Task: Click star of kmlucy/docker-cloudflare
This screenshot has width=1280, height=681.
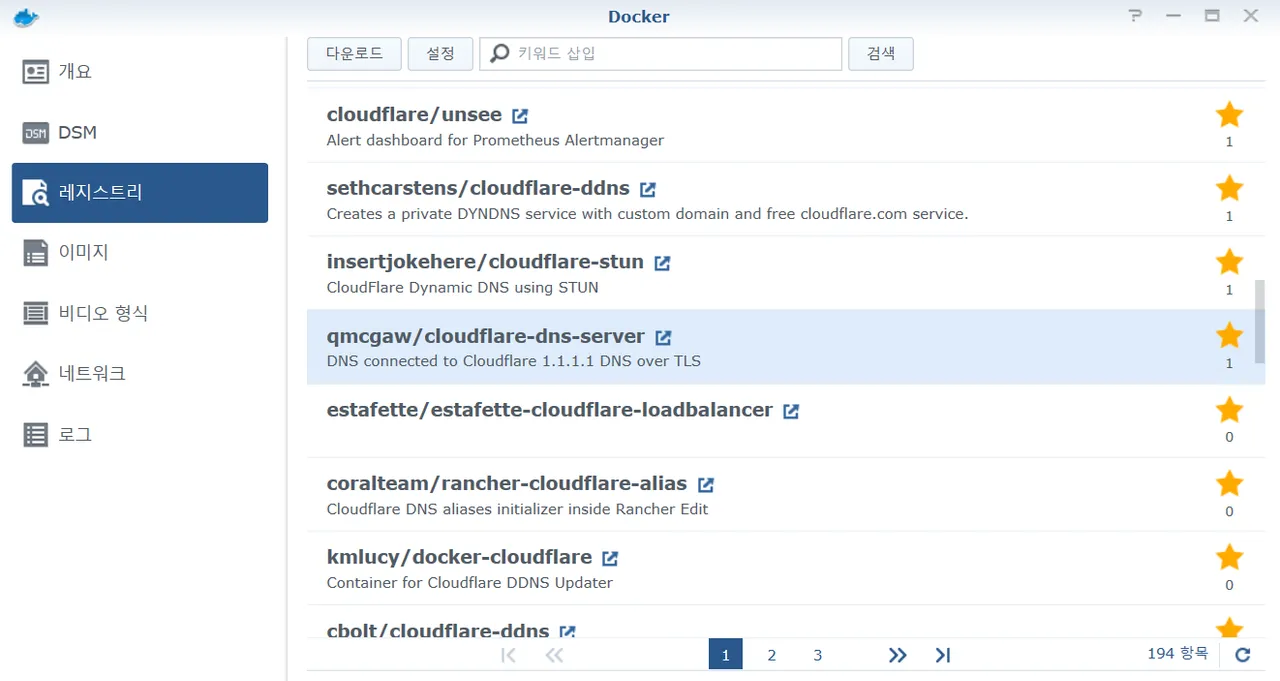Action: (x=1229, y=557)
